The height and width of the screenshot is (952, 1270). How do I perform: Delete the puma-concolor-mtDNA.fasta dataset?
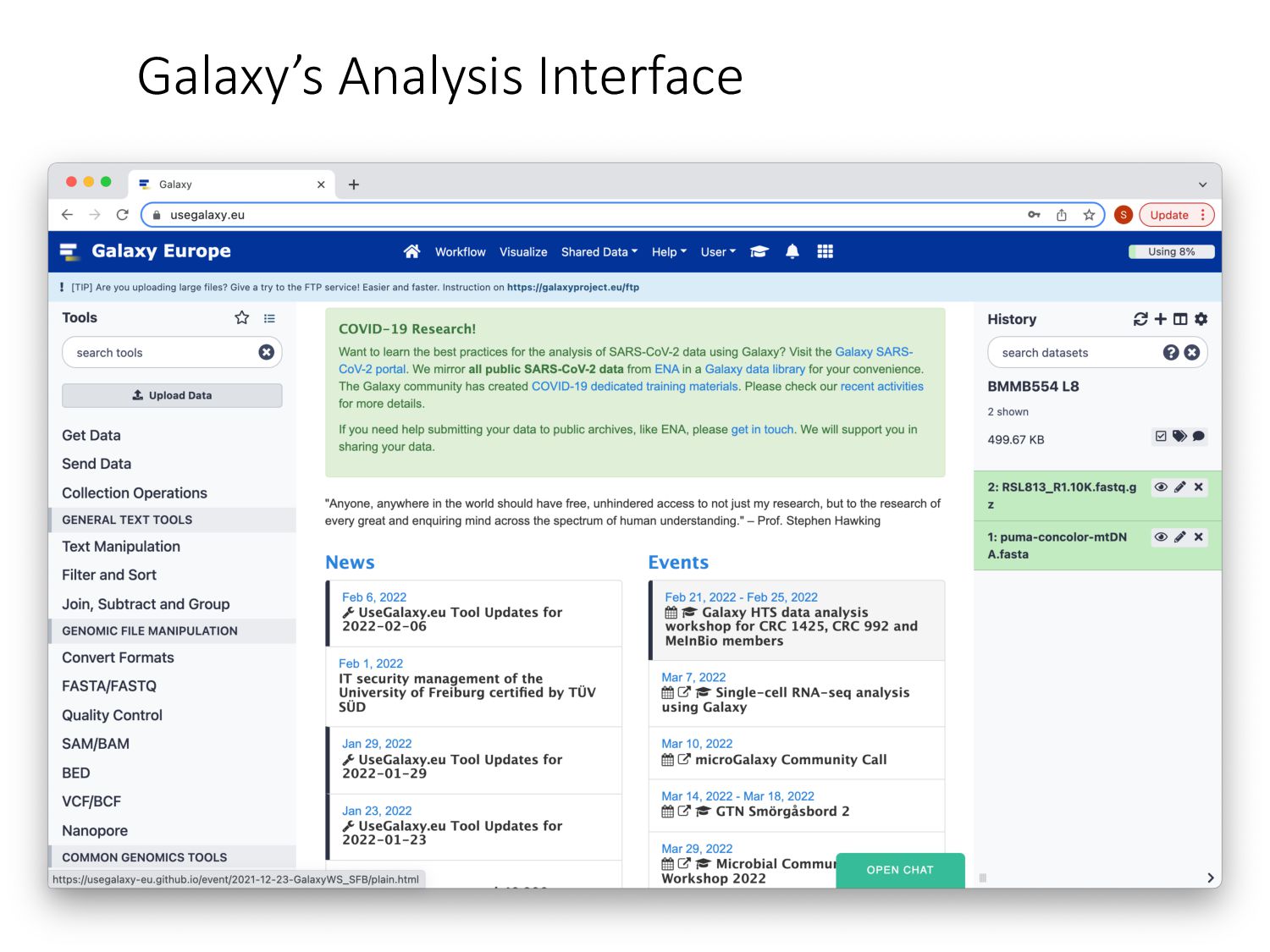(x=1199, y=537)
